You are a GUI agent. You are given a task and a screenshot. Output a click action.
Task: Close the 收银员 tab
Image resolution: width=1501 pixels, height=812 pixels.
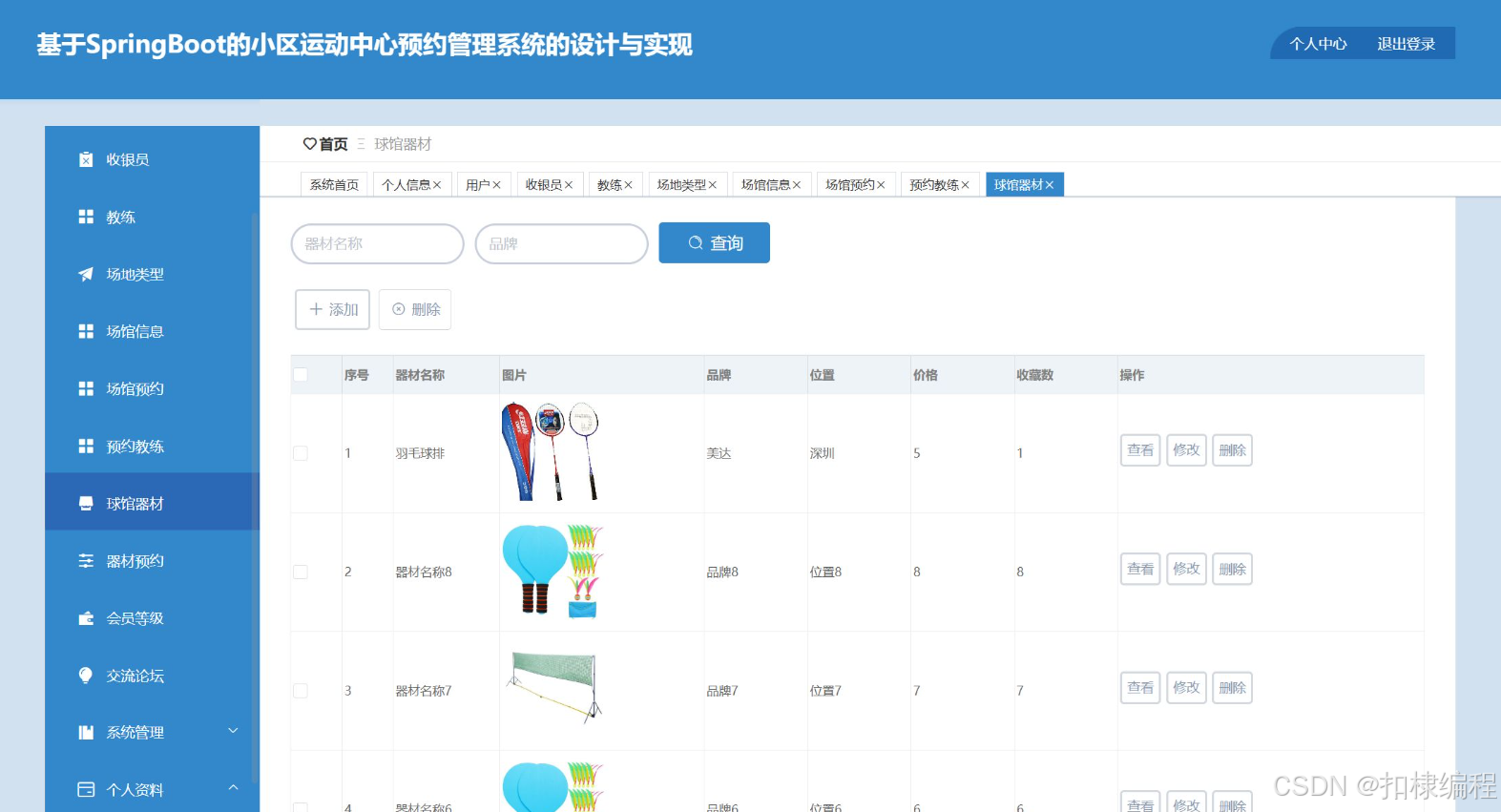(x=569, y=185)
